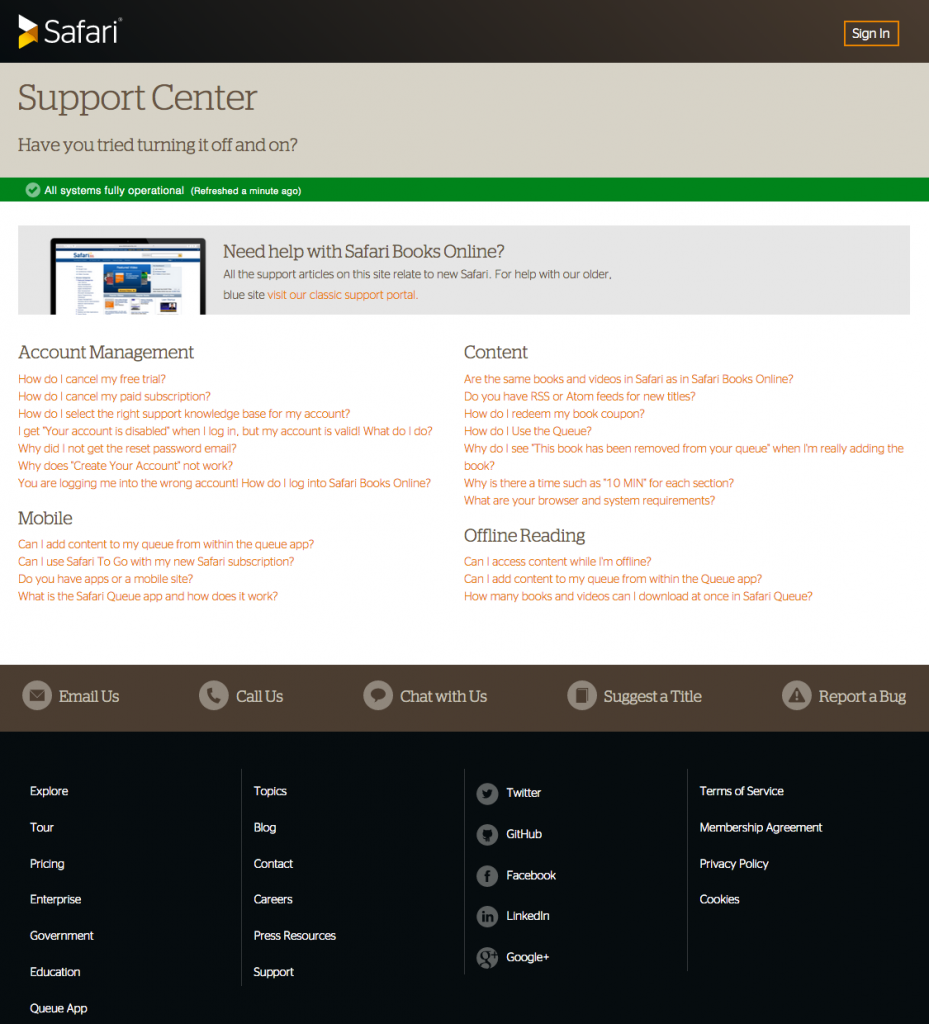Open Topics in the footer
929x1024 pixels.
(x=270, y=791)
